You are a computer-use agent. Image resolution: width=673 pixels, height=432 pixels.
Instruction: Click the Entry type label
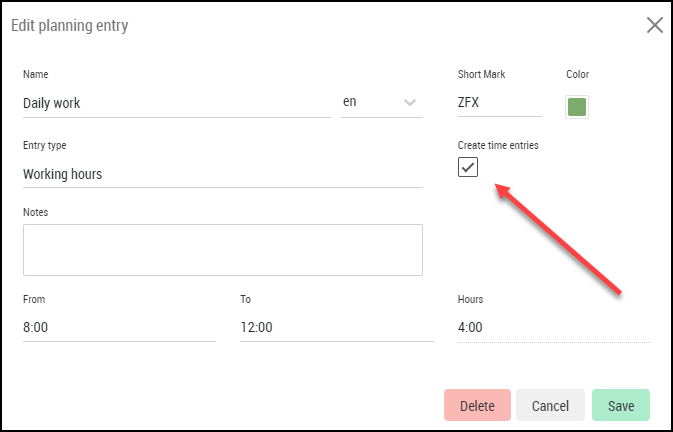(x=45, y=145)
